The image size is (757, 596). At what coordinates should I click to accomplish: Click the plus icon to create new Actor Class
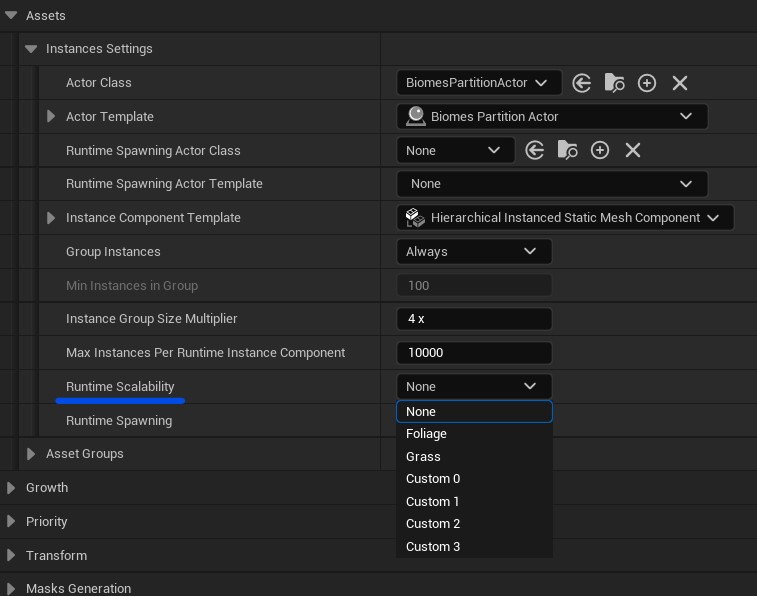click(647, 83)
